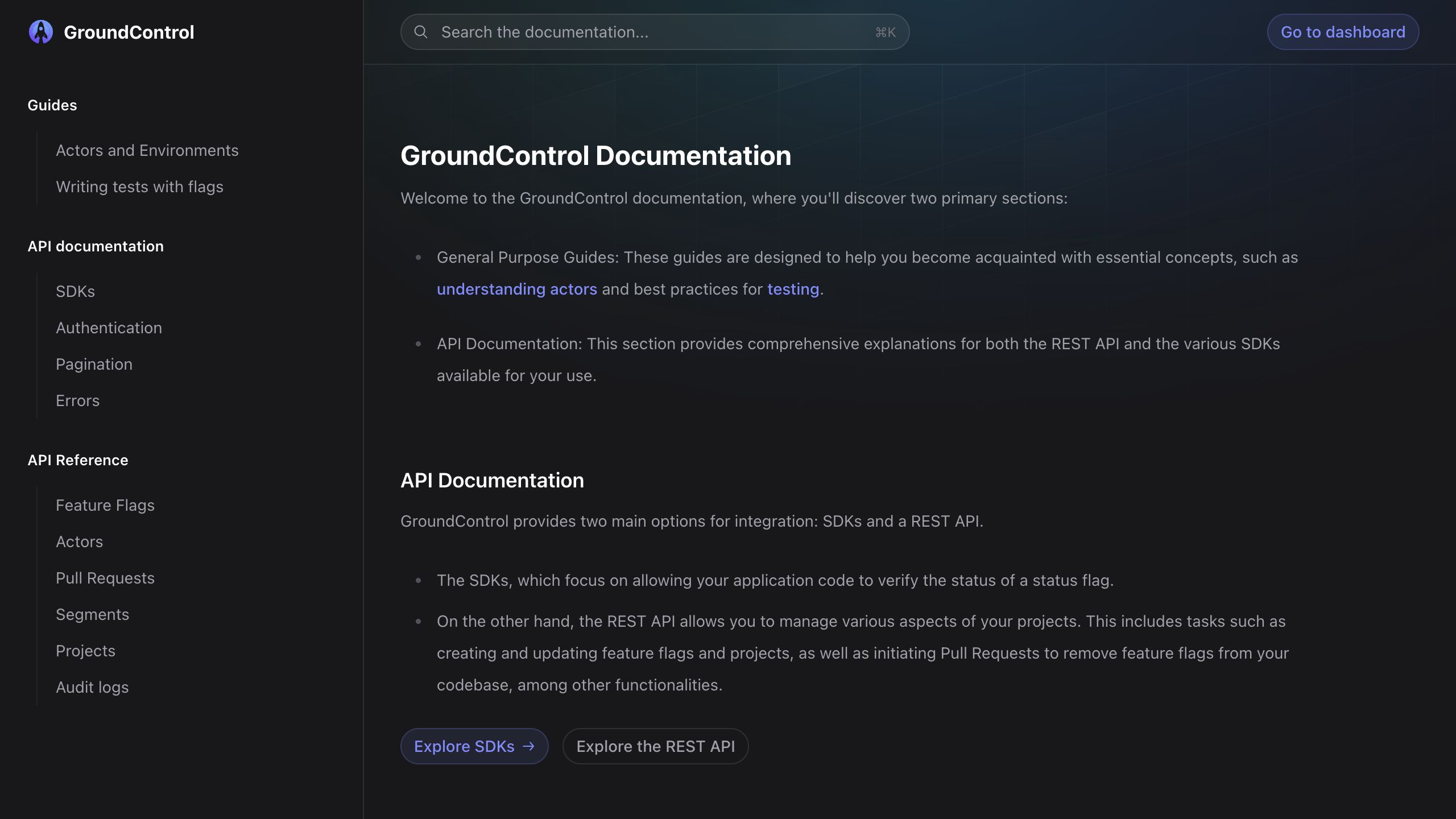
Task: Select Pagination in the sidebar
Action: click(94, 364)
